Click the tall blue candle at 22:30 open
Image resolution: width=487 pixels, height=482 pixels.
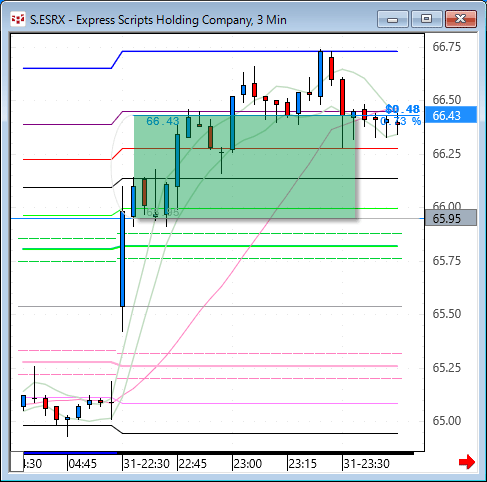coord(122,259)
